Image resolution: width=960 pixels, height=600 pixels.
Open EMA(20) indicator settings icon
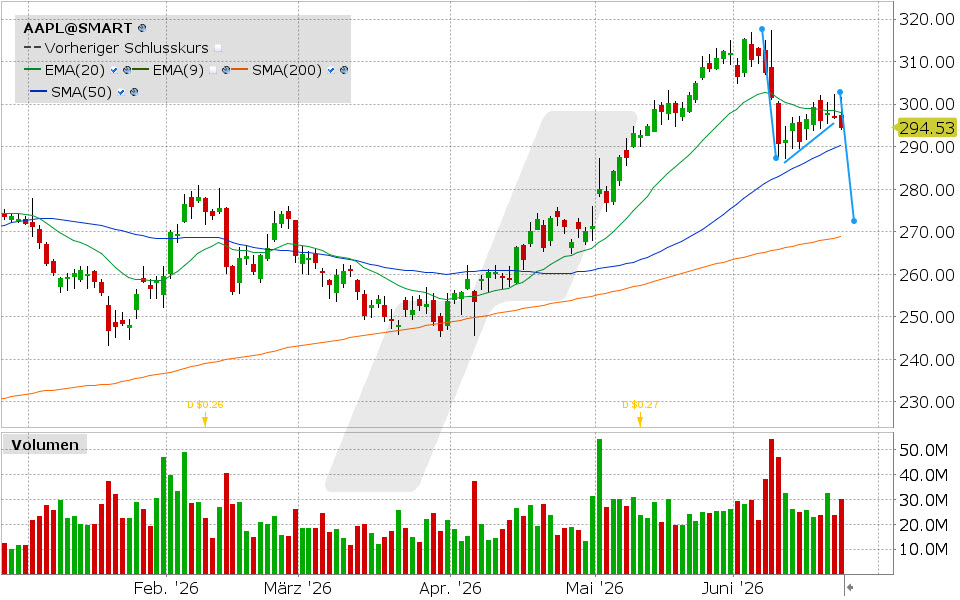coord(127,70)
